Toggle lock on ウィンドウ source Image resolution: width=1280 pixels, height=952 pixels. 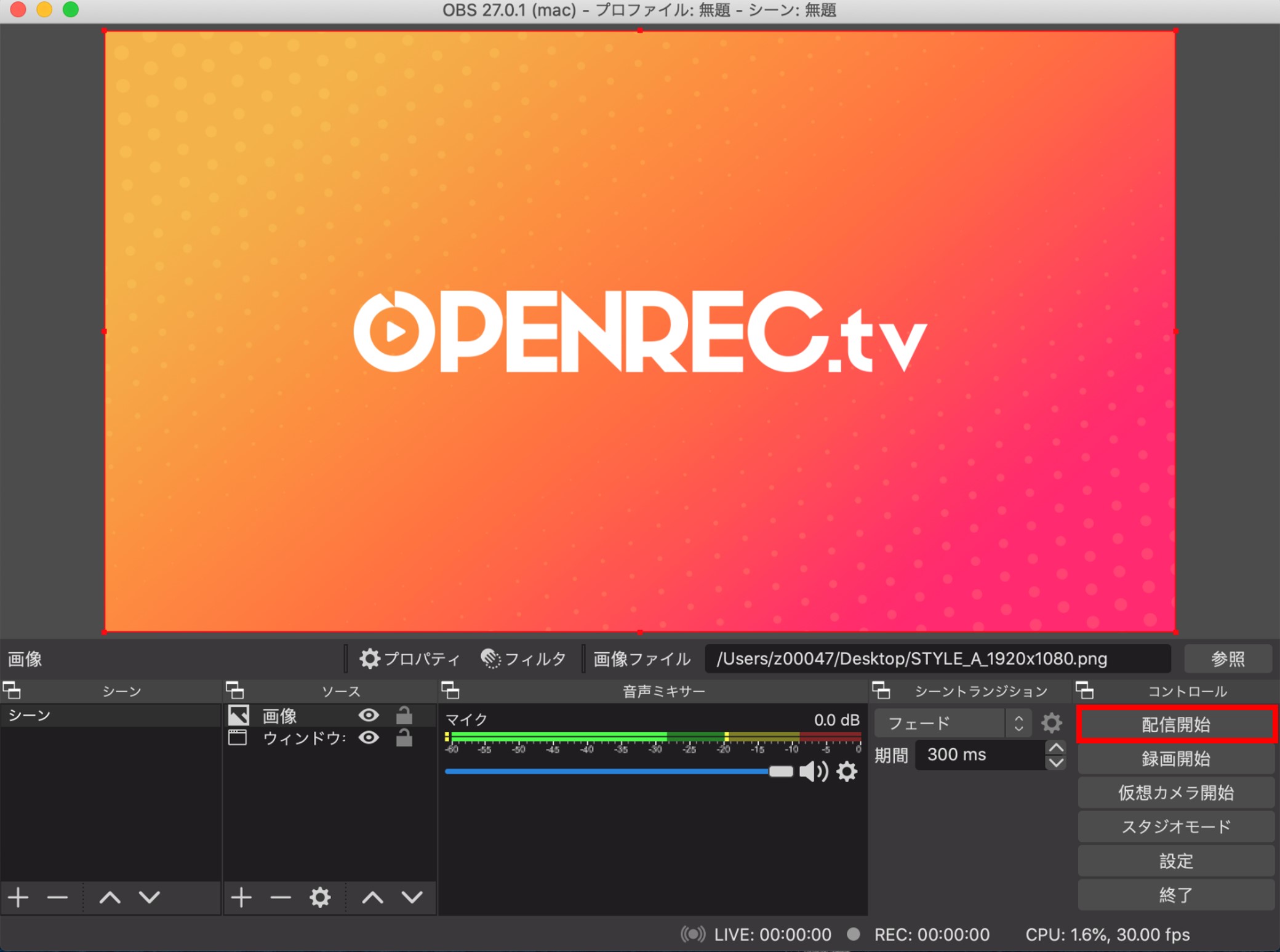[x=404, y=737]
